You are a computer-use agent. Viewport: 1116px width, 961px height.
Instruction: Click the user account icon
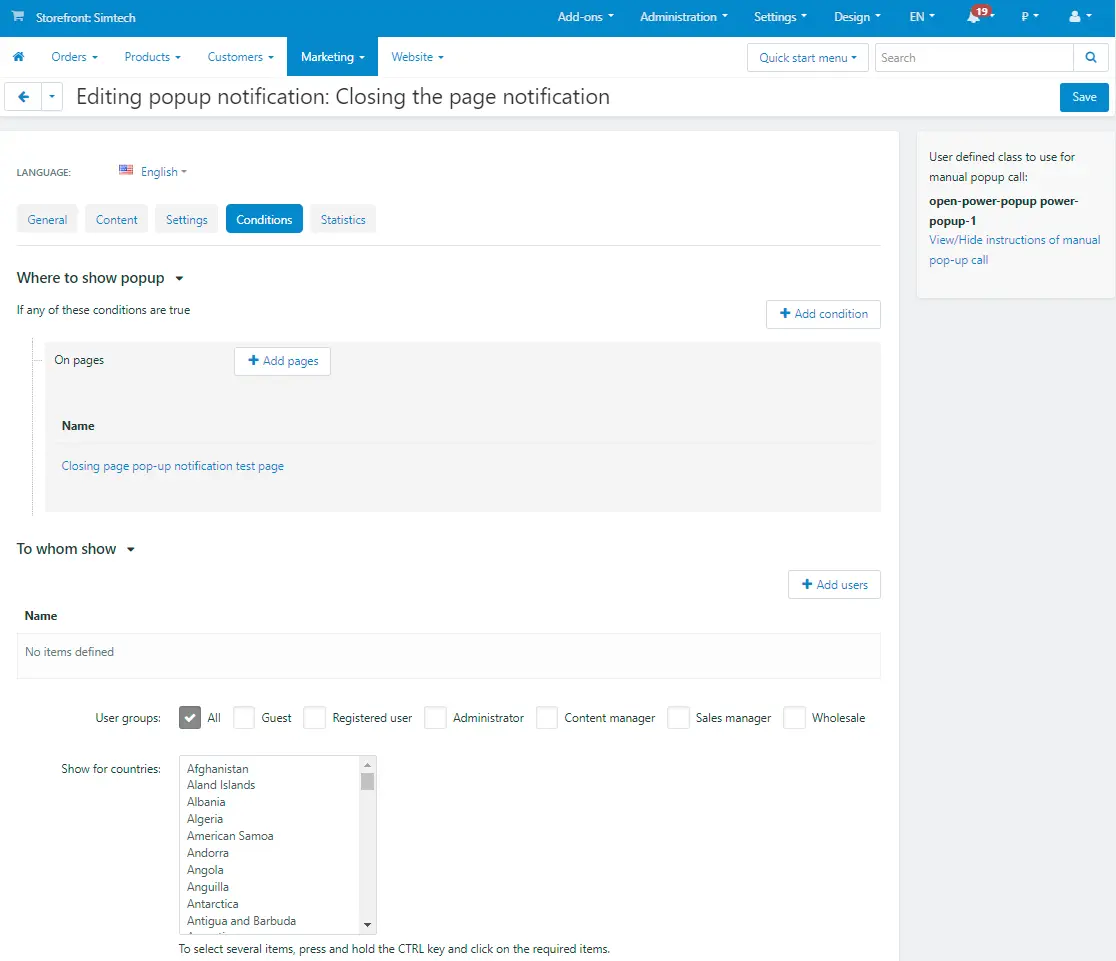(1075, 17)
